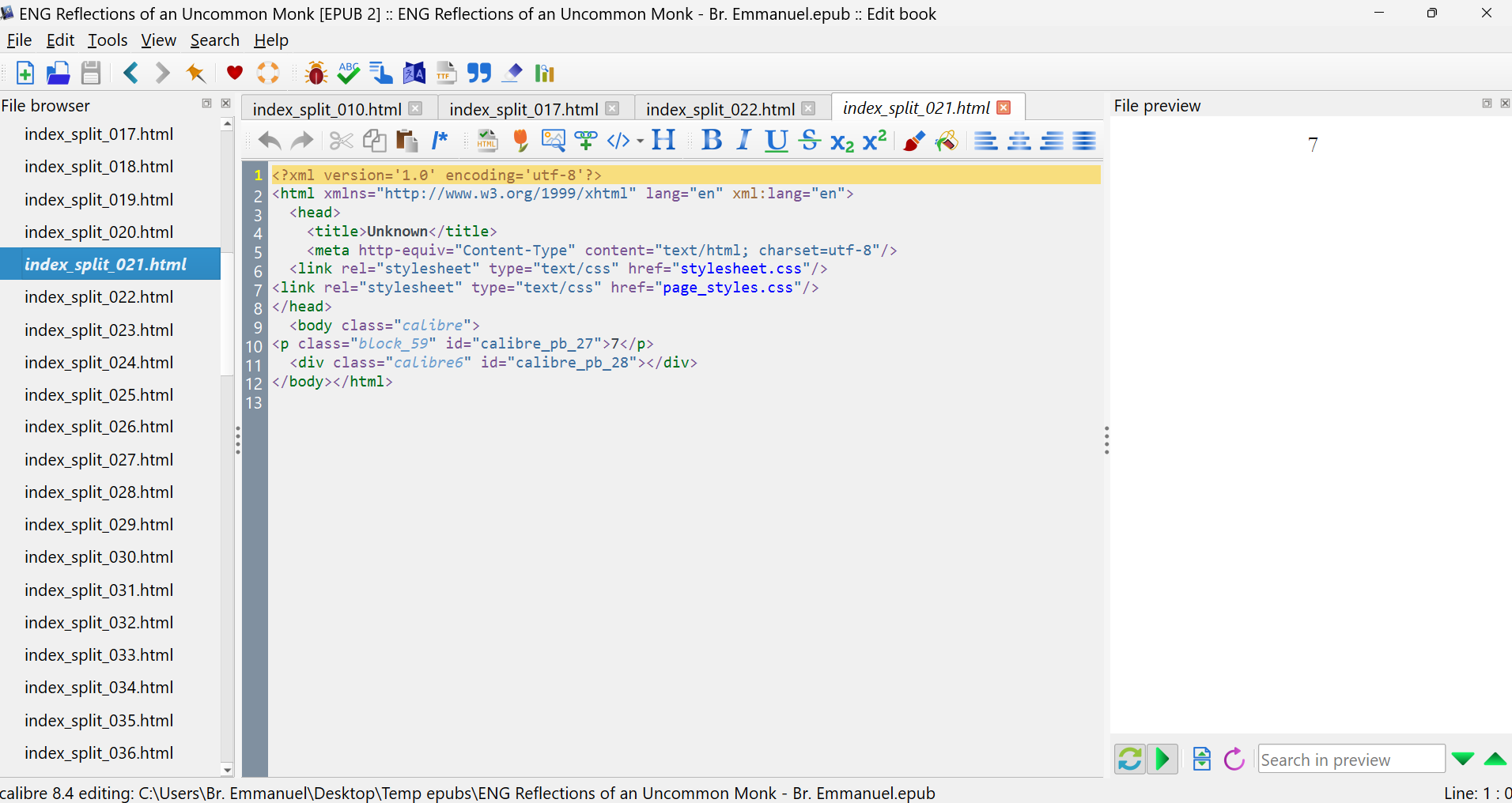The height and width of the screenshot is (803, 1512).
Task: Open stylesheet.css link in code
Action: [740, 269]
